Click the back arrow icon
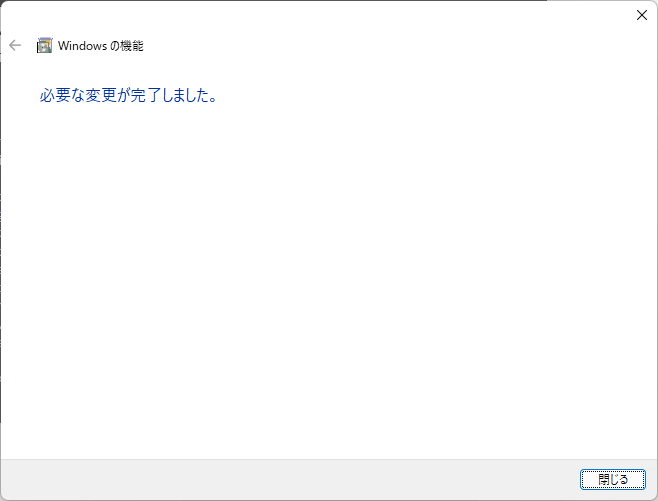 (x=15, y=45)
